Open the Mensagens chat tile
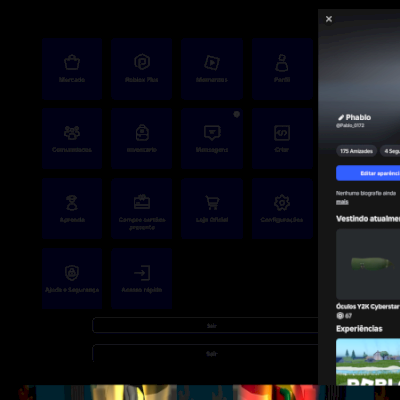 point(212,138)
